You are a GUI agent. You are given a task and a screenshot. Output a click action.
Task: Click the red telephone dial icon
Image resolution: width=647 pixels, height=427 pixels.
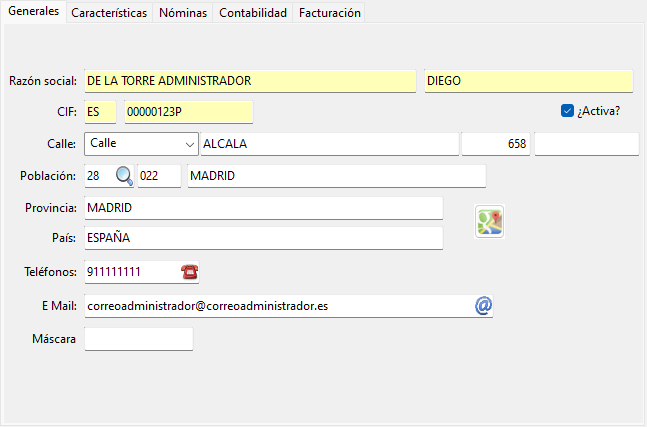point(189,272)
